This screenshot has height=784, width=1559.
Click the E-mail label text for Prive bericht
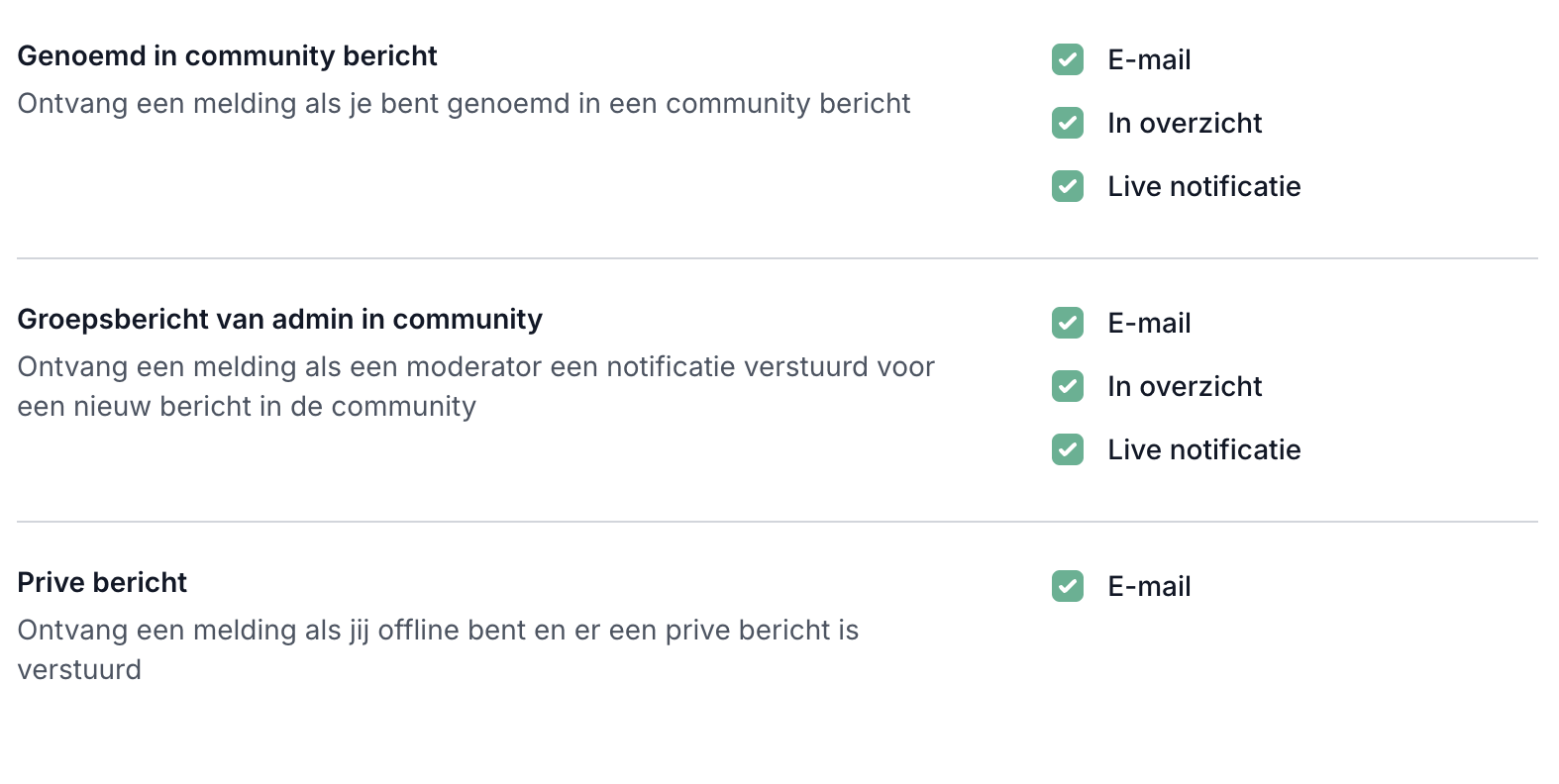point(1149,587)
